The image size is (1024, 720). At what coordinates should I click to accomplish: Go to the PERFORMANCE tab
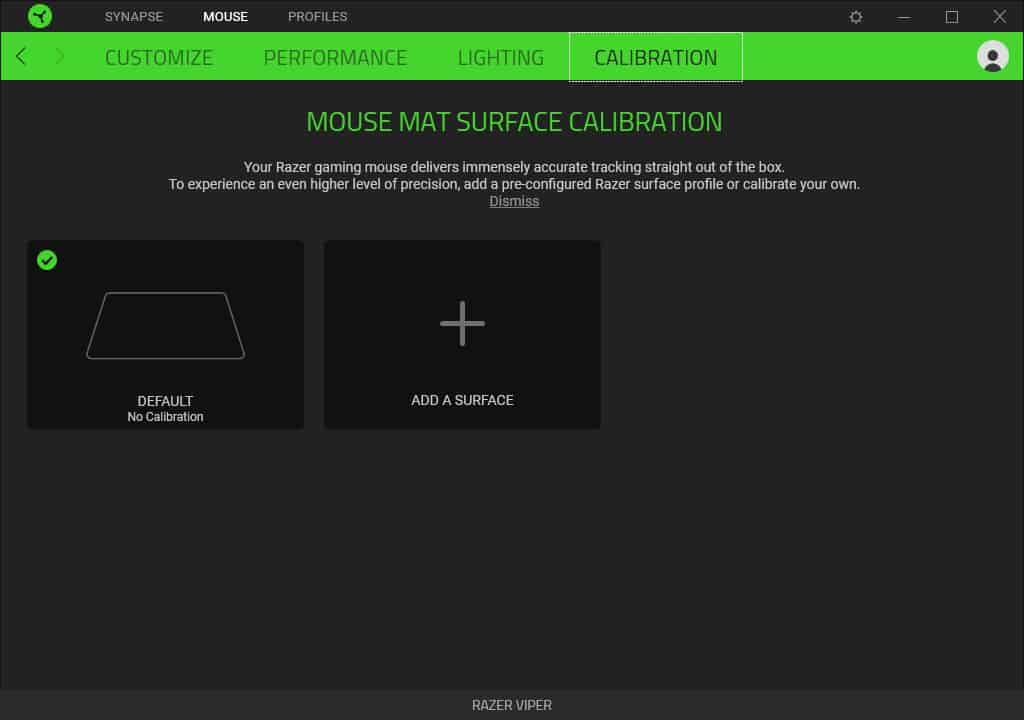[335, 57]
